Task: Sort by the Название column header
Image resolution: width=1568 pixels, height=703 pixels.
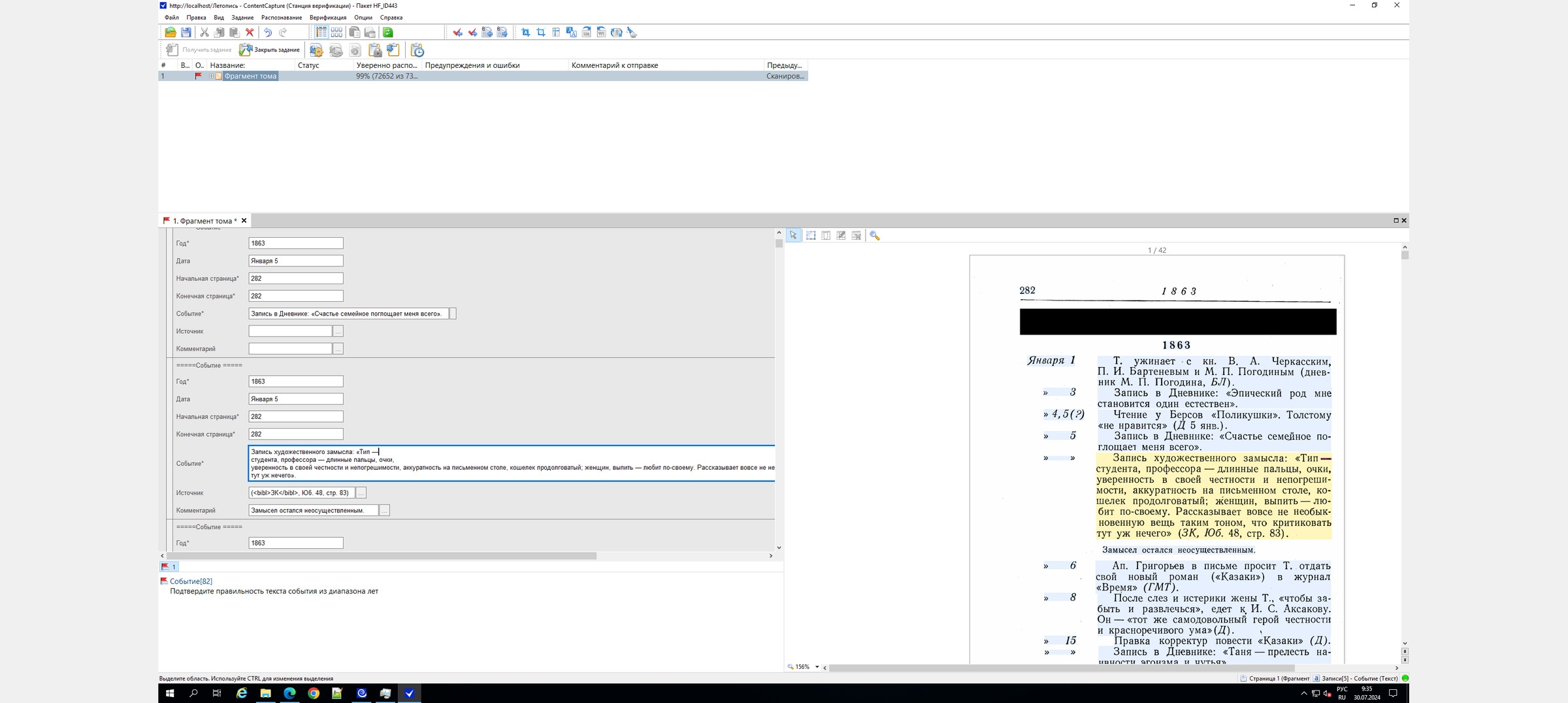Action: (x=252, y=65)
